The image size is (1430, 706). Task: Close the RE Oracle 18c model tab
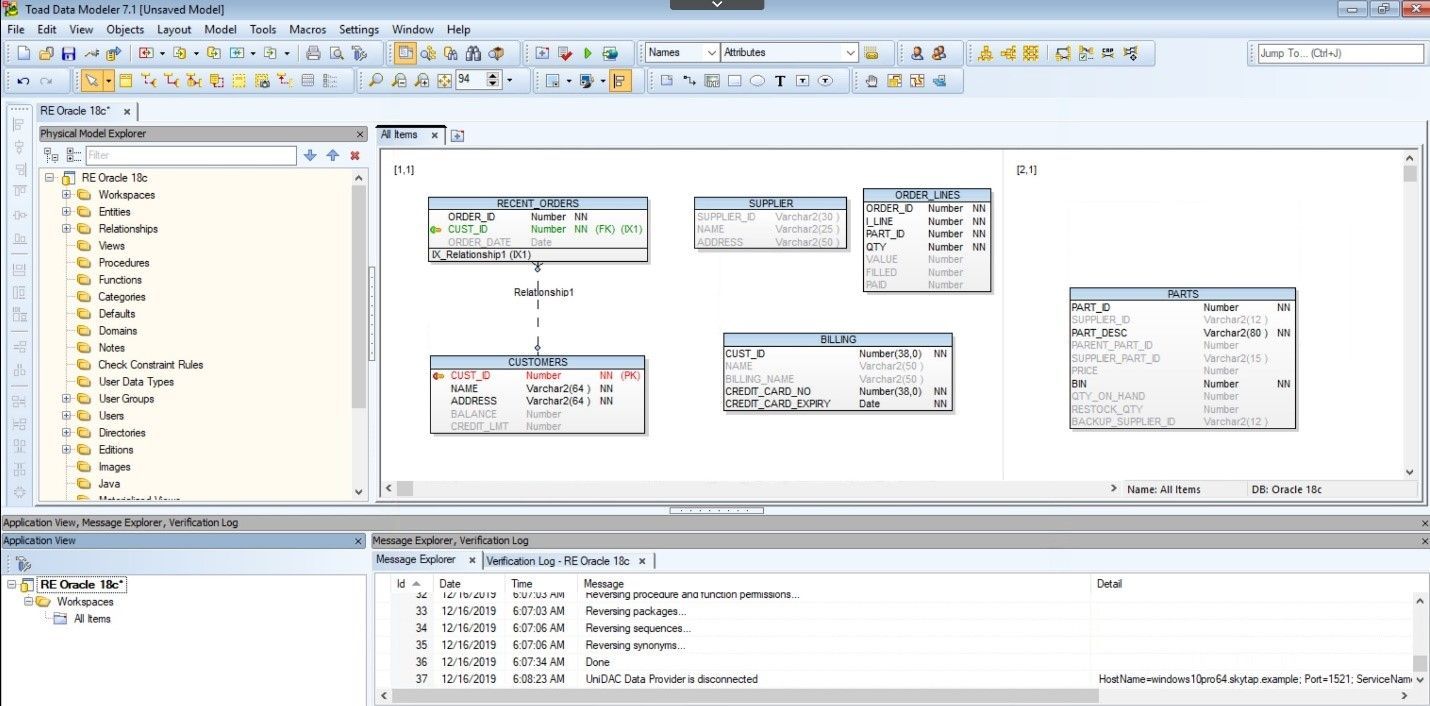click(x=127, y=112)
